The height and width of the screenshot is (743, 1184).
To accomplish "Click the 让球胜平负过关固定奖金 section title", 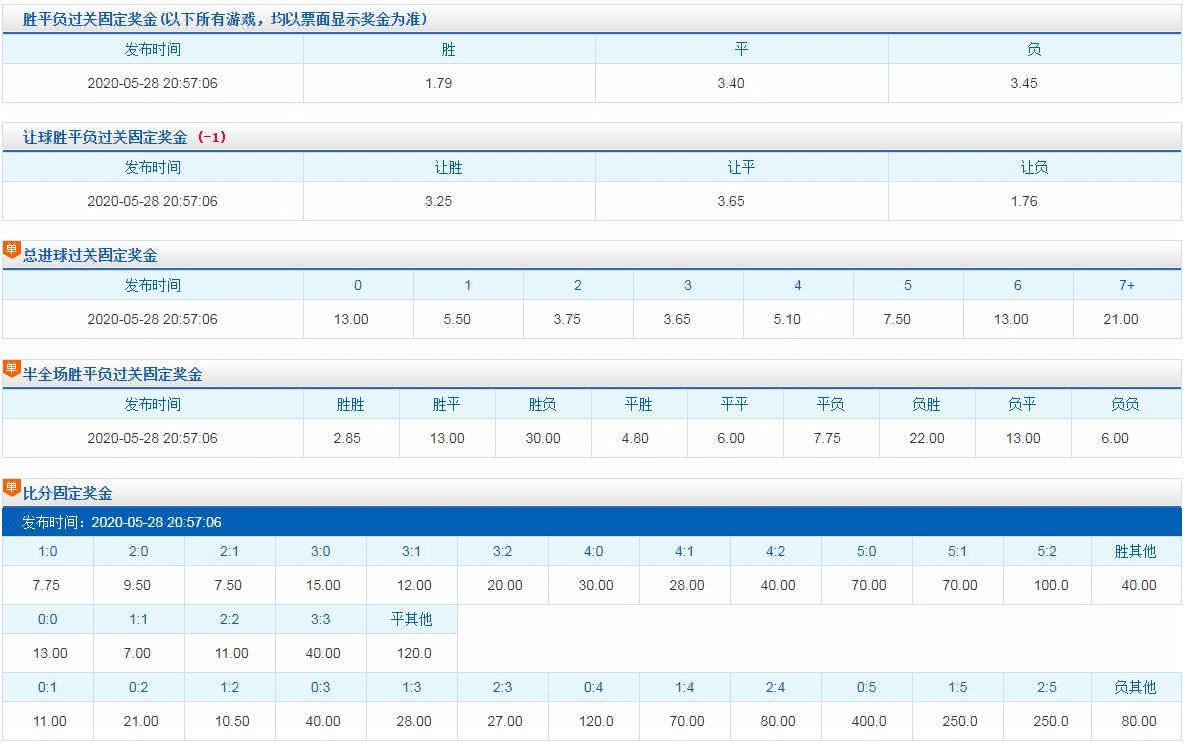I will [105, 137].
